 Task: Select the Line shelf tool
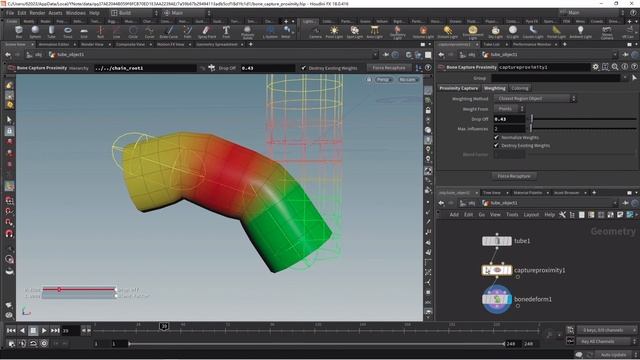(x=117, y=32)
